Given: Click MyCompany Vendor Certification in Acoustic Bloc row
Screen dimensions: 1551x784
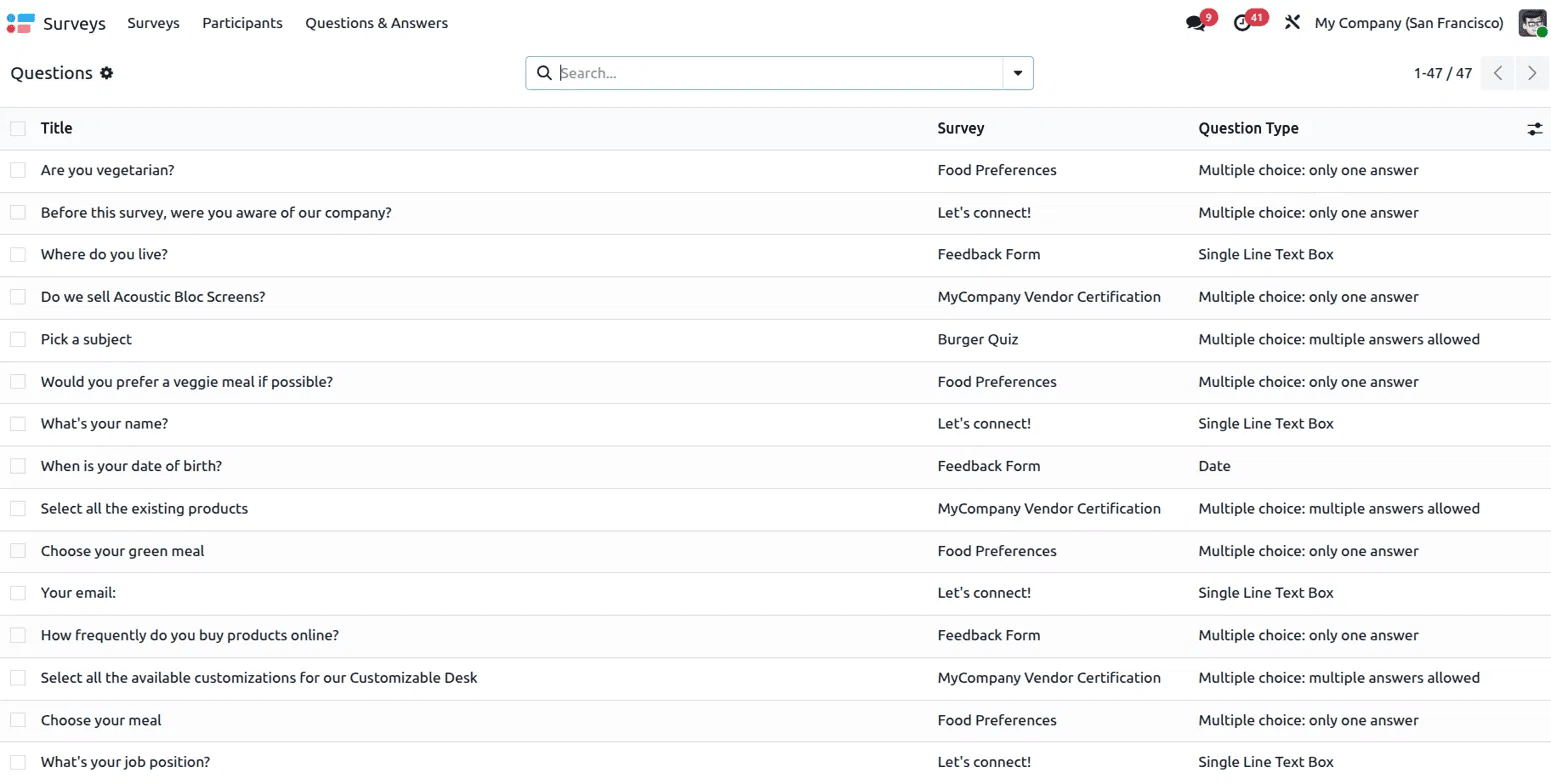Looking at the screenshot, I should (x=1049, y=297).
